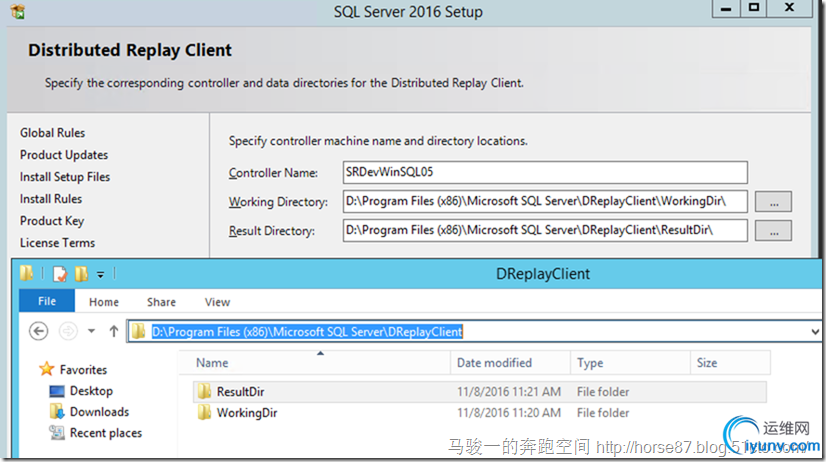Click the New Folder quick access icon
The height and width of the screenshot is (462, 826).
[80, 273]
